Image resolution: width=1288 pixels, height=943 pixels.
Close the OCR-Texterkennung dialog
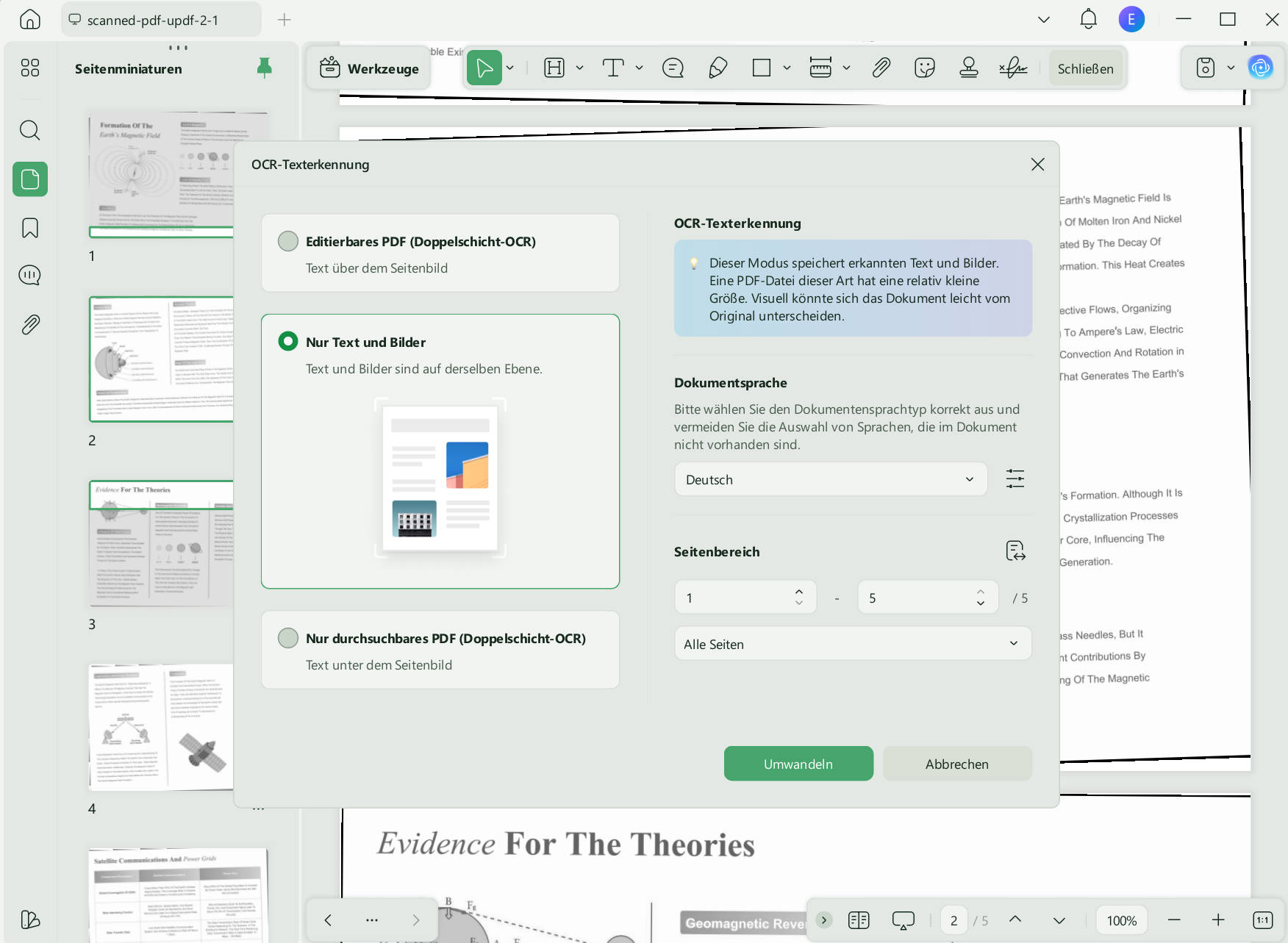(x=1037, y=165)
